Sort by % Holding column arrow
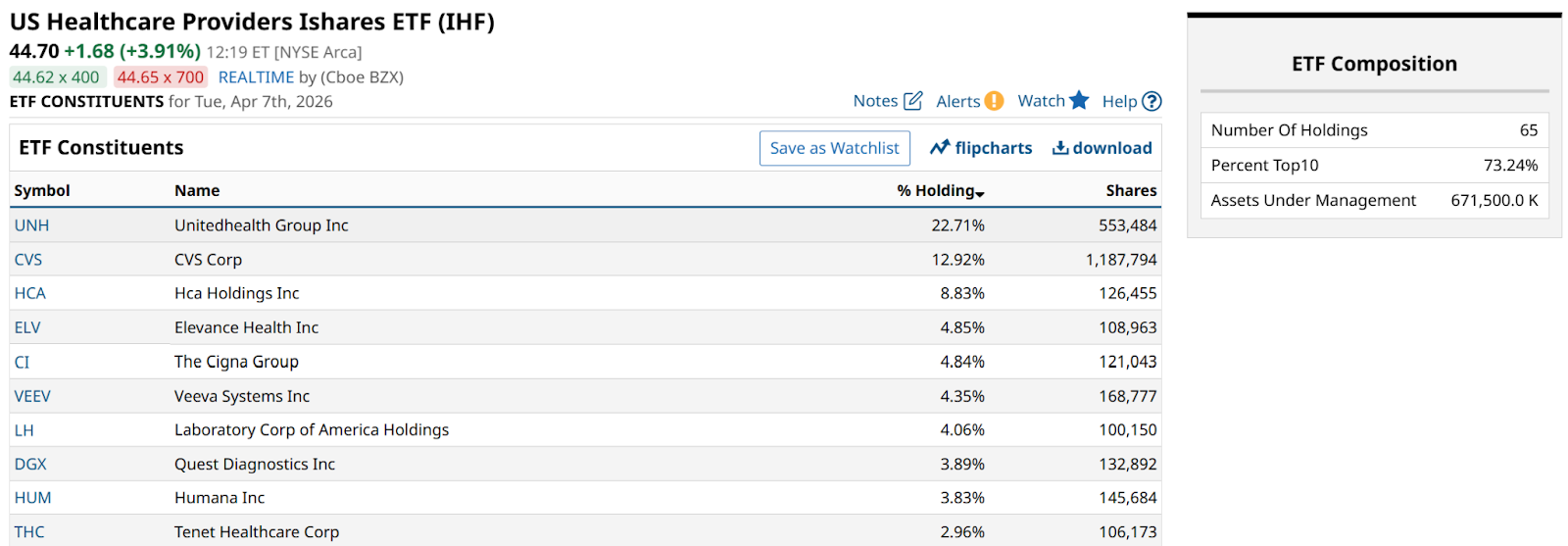The image size is (1568, 546). pos(980,193)
